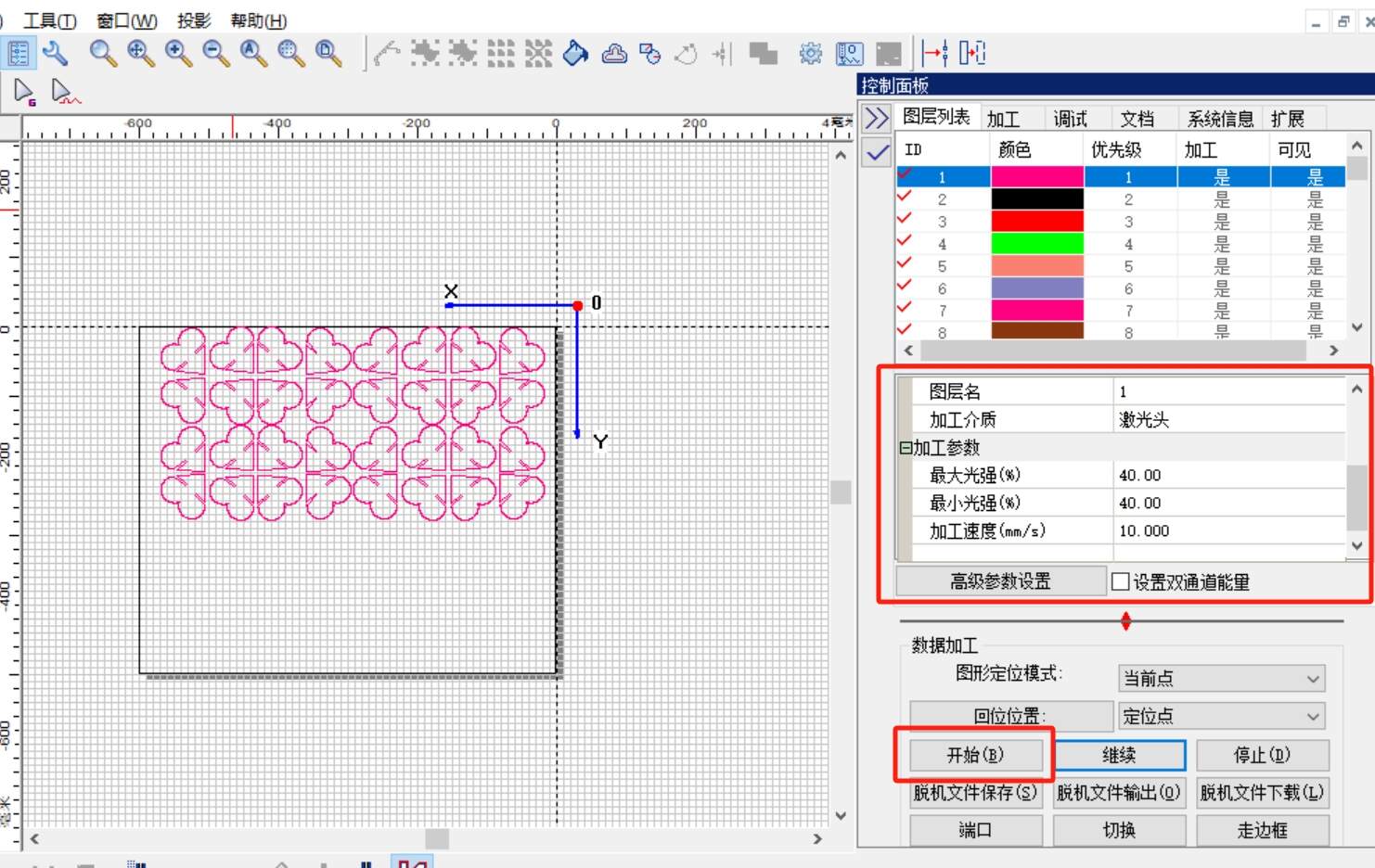1375x868 pixels.
Task: Select the pointer tool with red wave
Action: click(64, 92)
